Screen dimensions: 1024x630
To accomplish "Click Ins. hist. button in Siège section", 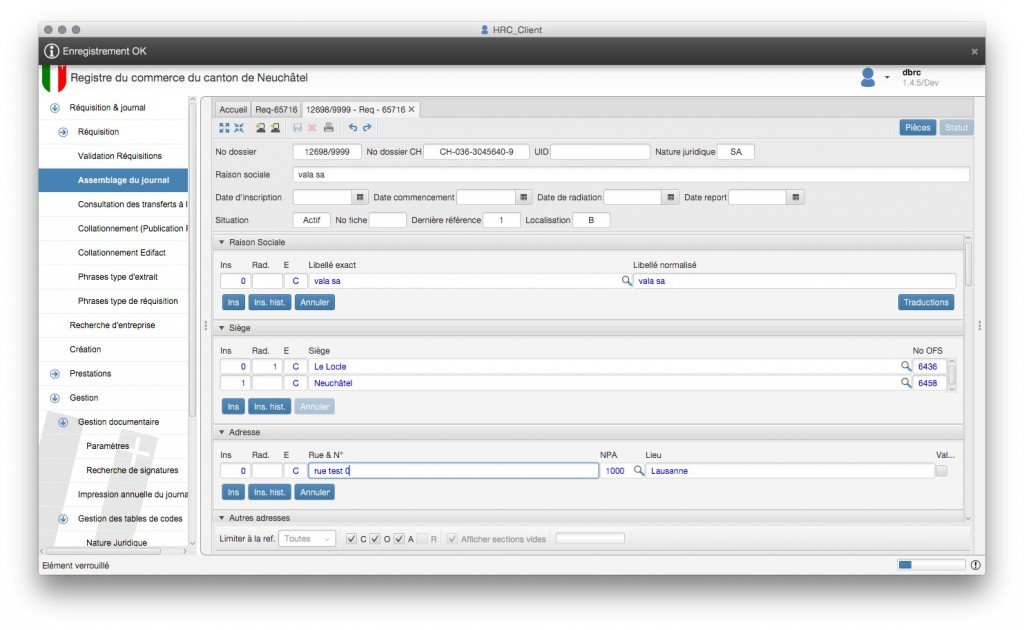I will (x=270, y=407).
